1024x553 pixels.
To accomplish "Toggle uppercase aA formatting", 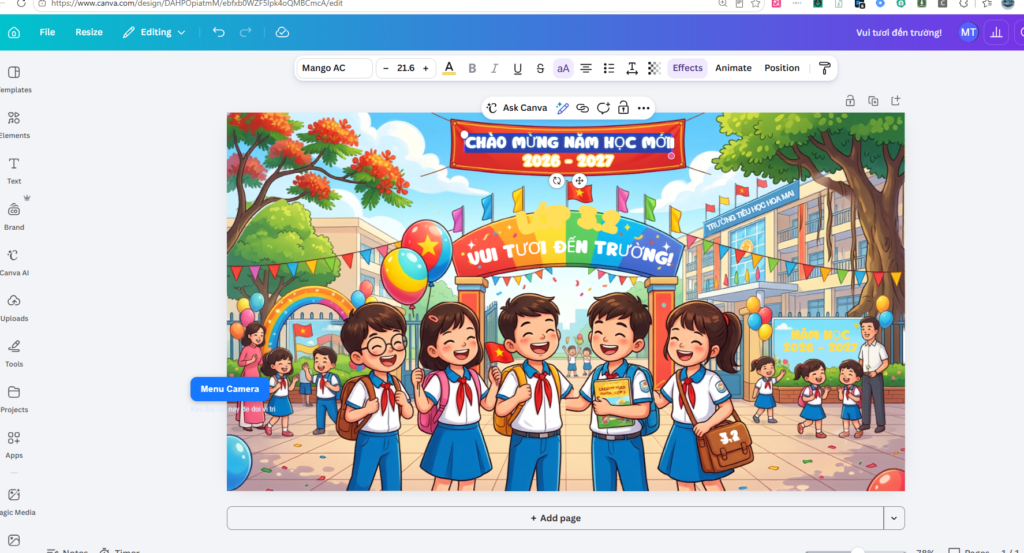I will click(x=563, y=68).
